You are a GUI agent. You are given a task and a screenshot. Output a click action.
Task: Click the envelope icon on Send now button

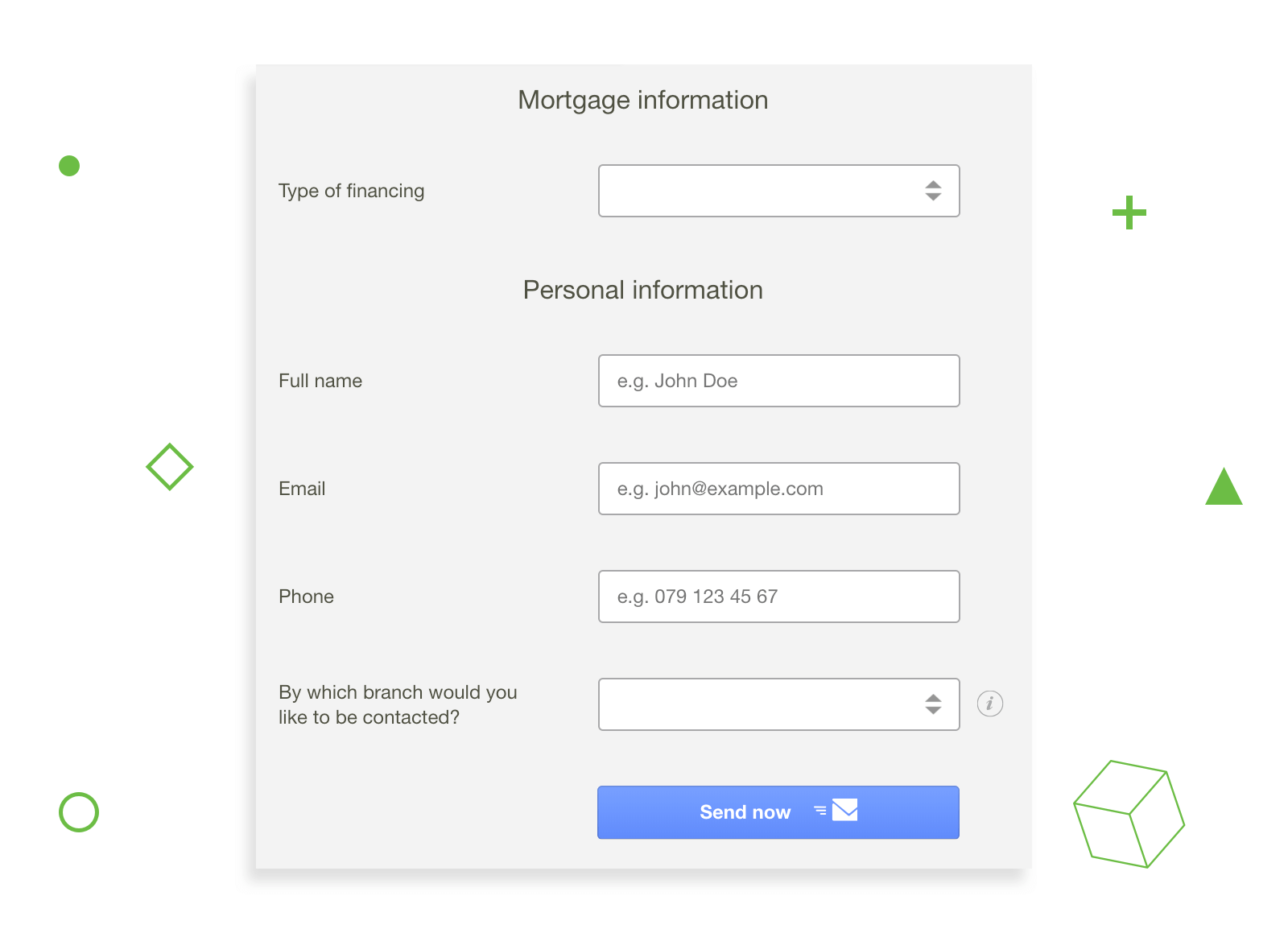point(843,812)
